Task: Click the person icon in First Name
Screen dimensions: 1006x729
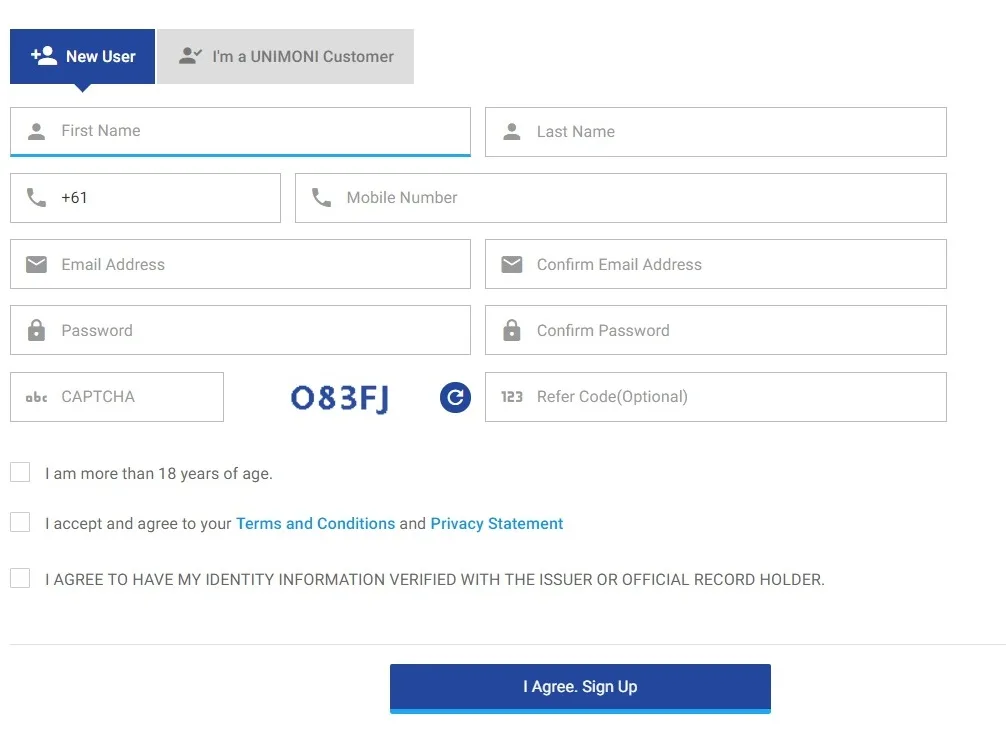Action: coord(37,131)
